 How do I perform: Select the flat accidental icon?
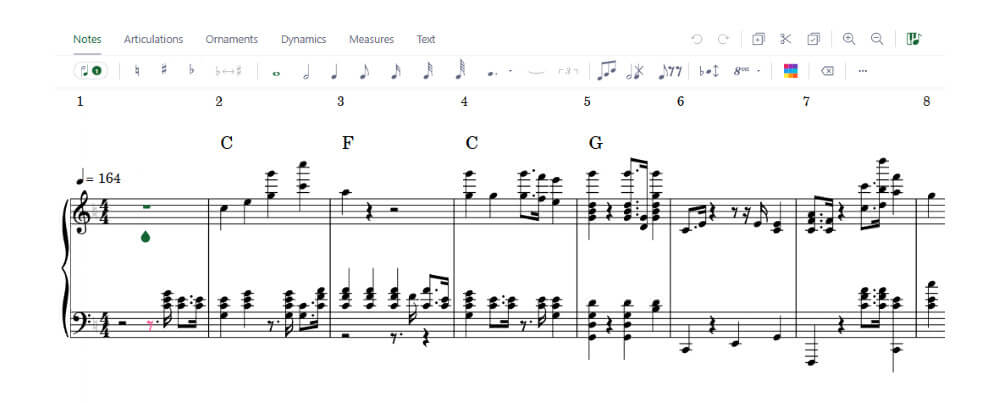pyautogui.click(x=191, y=71)
